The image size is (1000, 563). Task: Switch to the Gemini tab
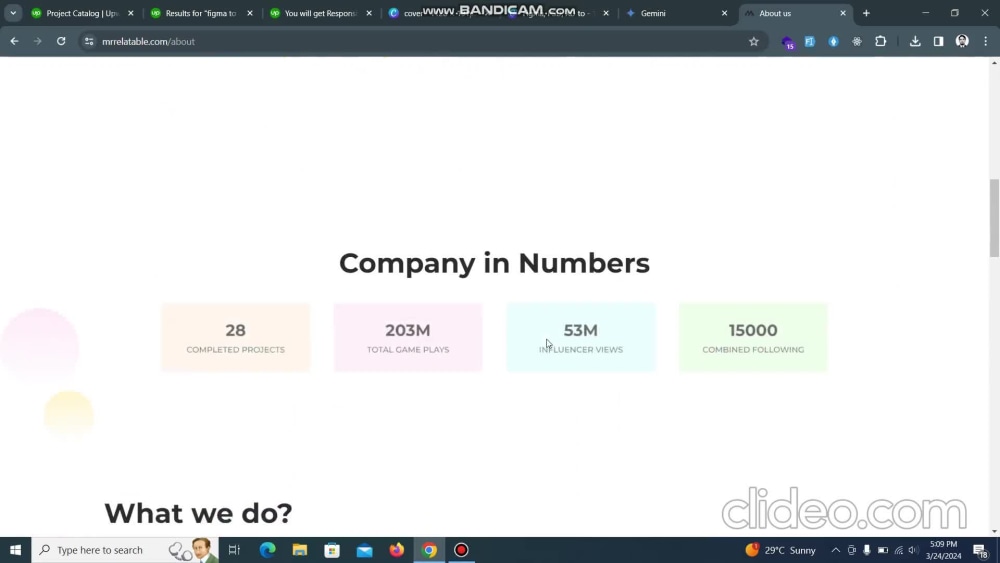[x=677, y=13]
